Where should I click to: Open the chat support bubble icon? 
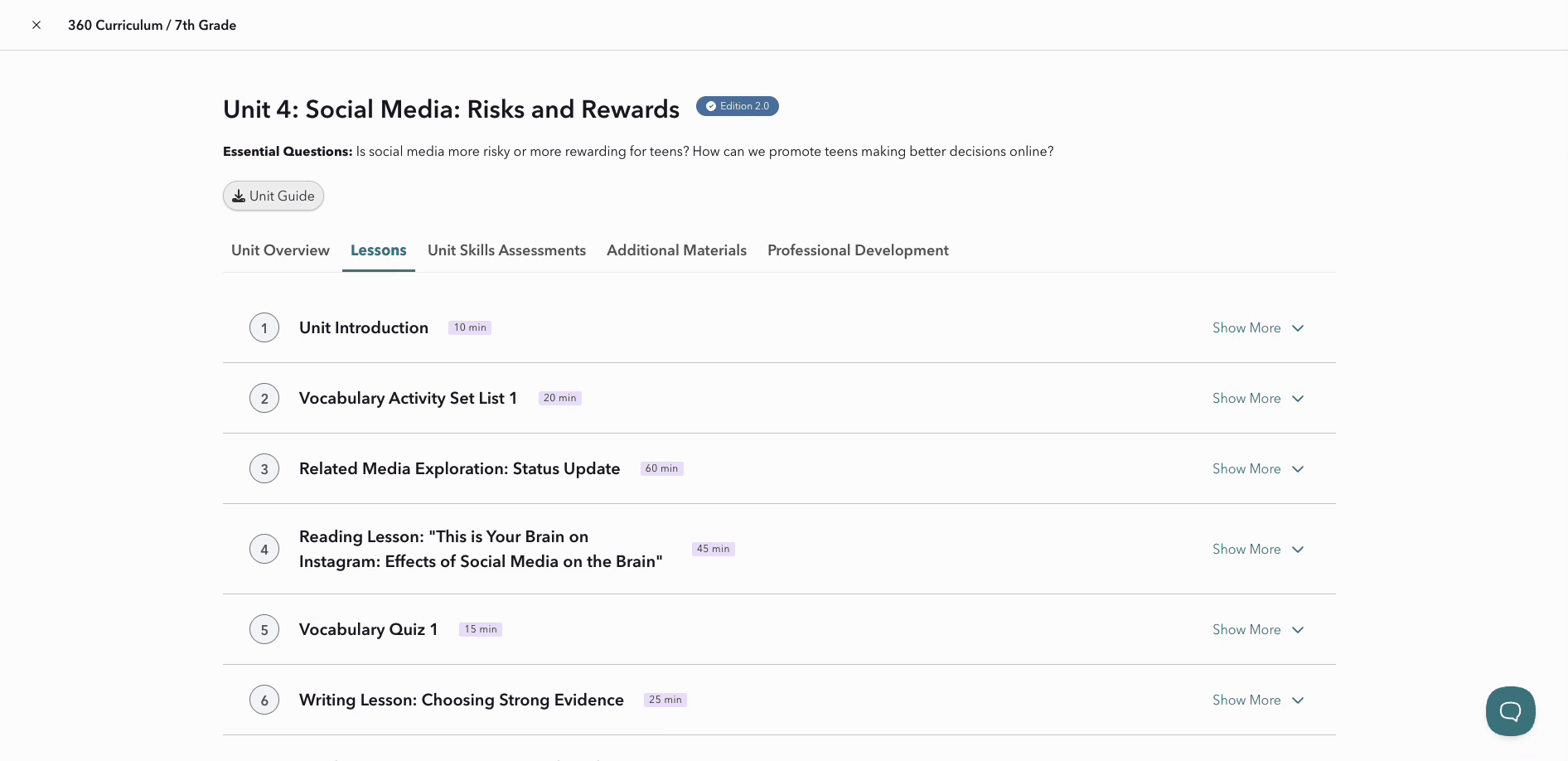coord(1510,710)
